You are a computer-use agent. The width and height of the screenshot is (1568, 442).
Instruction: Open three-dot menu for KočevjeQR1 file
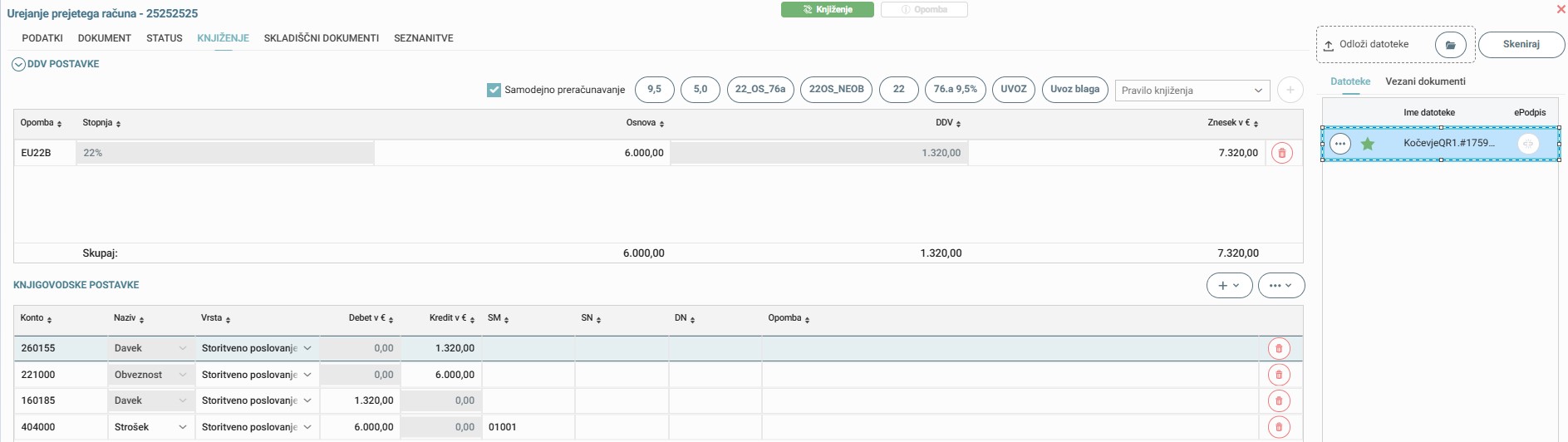[x=1339, y=144]
